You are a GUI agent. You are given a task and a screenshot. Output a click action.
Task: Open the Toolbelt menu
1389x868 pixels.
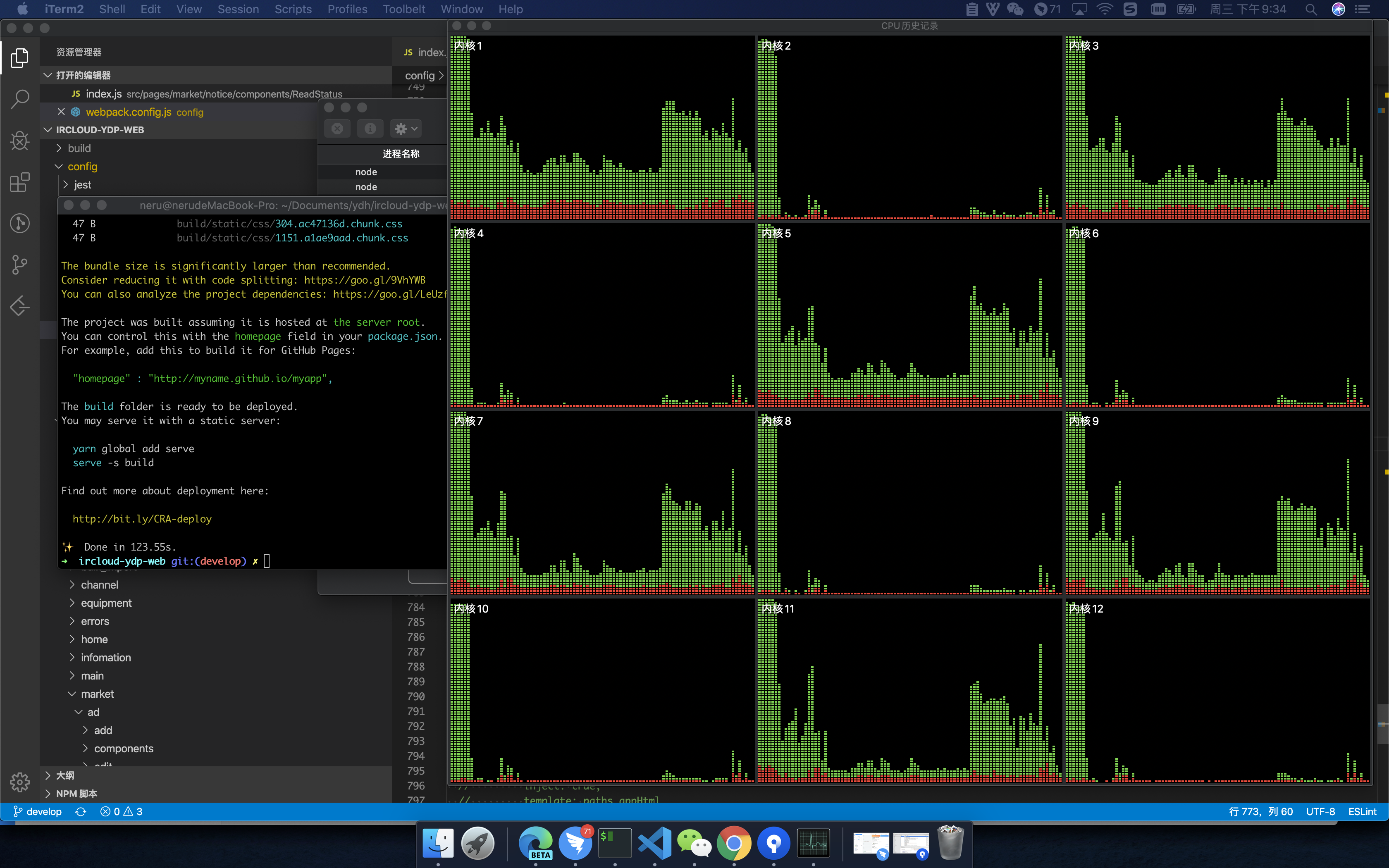(403, 9)
